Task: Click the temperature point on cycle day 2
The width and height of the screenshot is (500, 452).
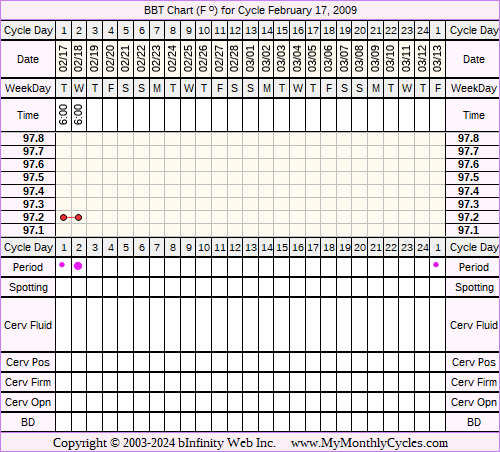Action: coord(79,218)
